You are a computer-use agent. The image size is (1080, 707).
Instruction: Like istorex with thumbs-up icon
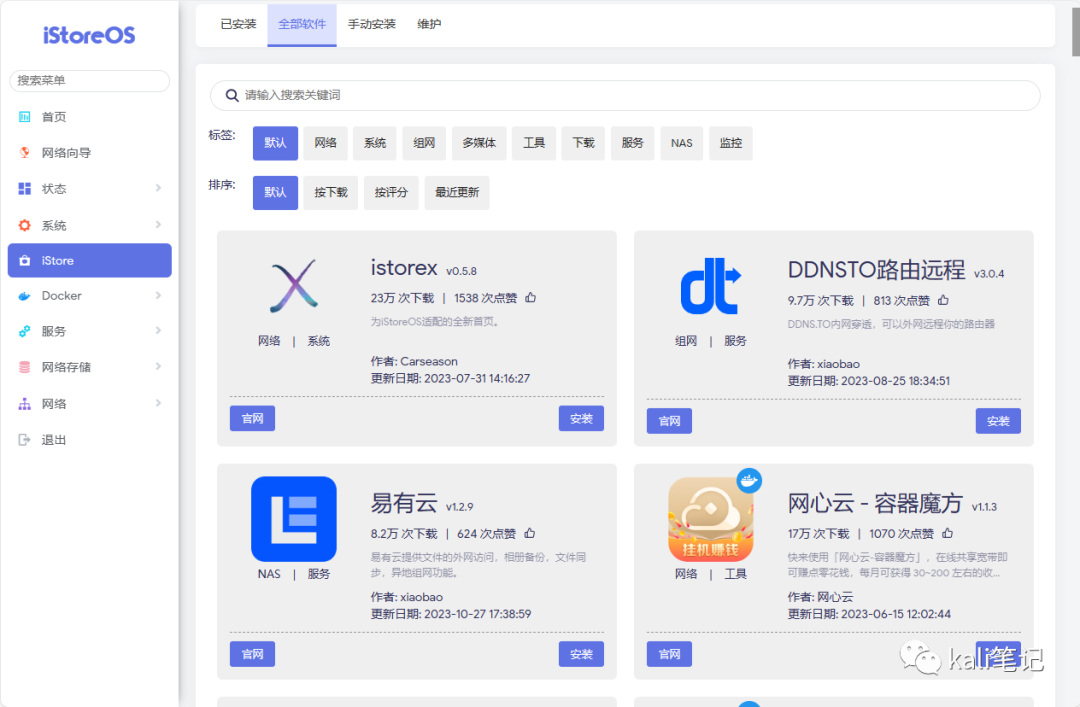point(530,298)
